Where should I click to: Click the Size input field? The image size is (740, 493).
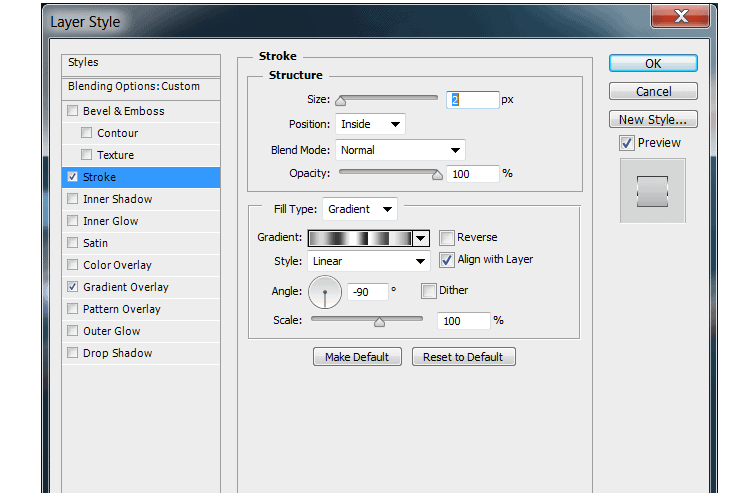click(x=473, y=100)
